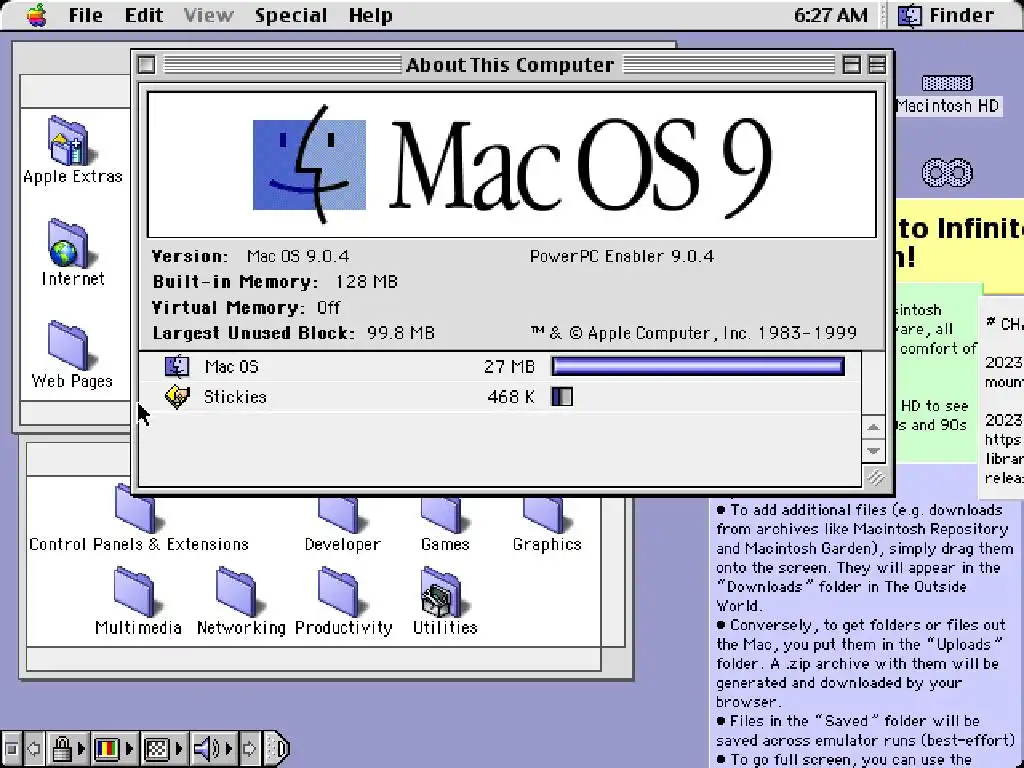Click the Stickies app icon in memory list
Screen dimensions: 1024x768
177,396
